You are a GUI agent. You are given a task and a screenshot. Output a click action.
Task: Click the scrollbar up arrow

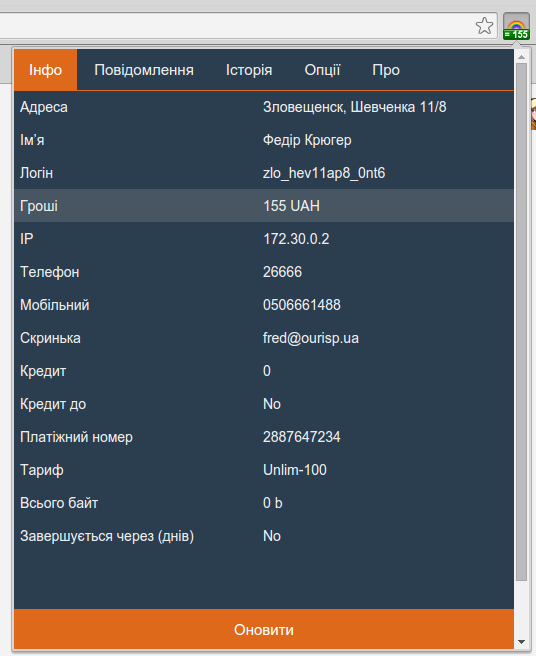[x=521, y=56]
